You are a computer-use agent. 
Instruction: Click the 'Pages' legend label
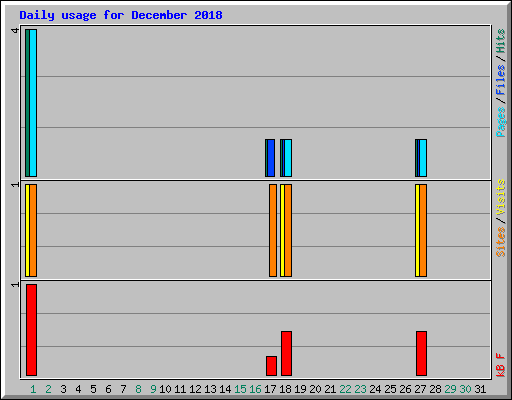pyautogui.click(x=501, y=122)
